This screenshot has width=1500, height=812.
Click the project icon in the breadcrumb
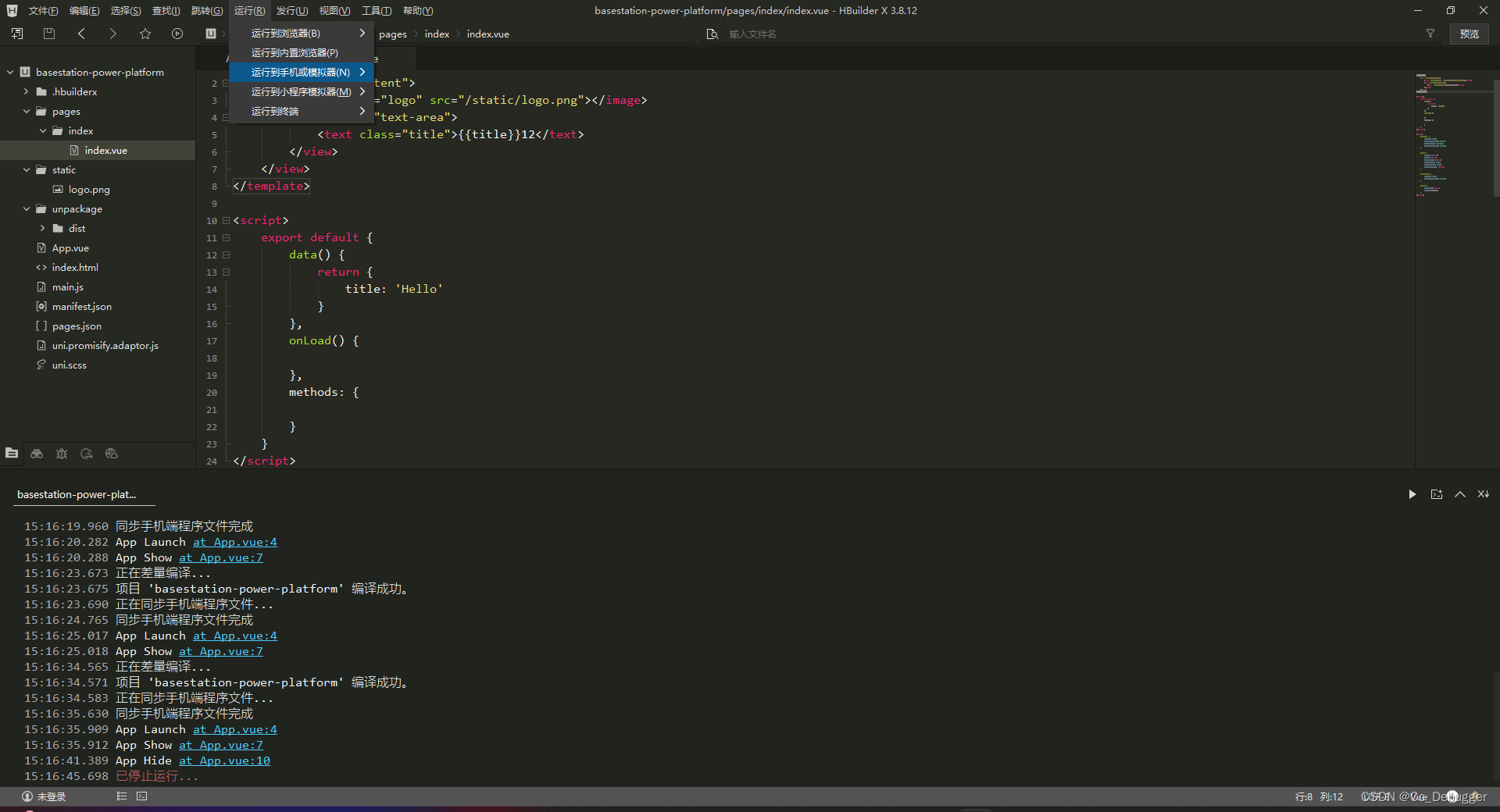pyautogui.click(x=210, y=34)
